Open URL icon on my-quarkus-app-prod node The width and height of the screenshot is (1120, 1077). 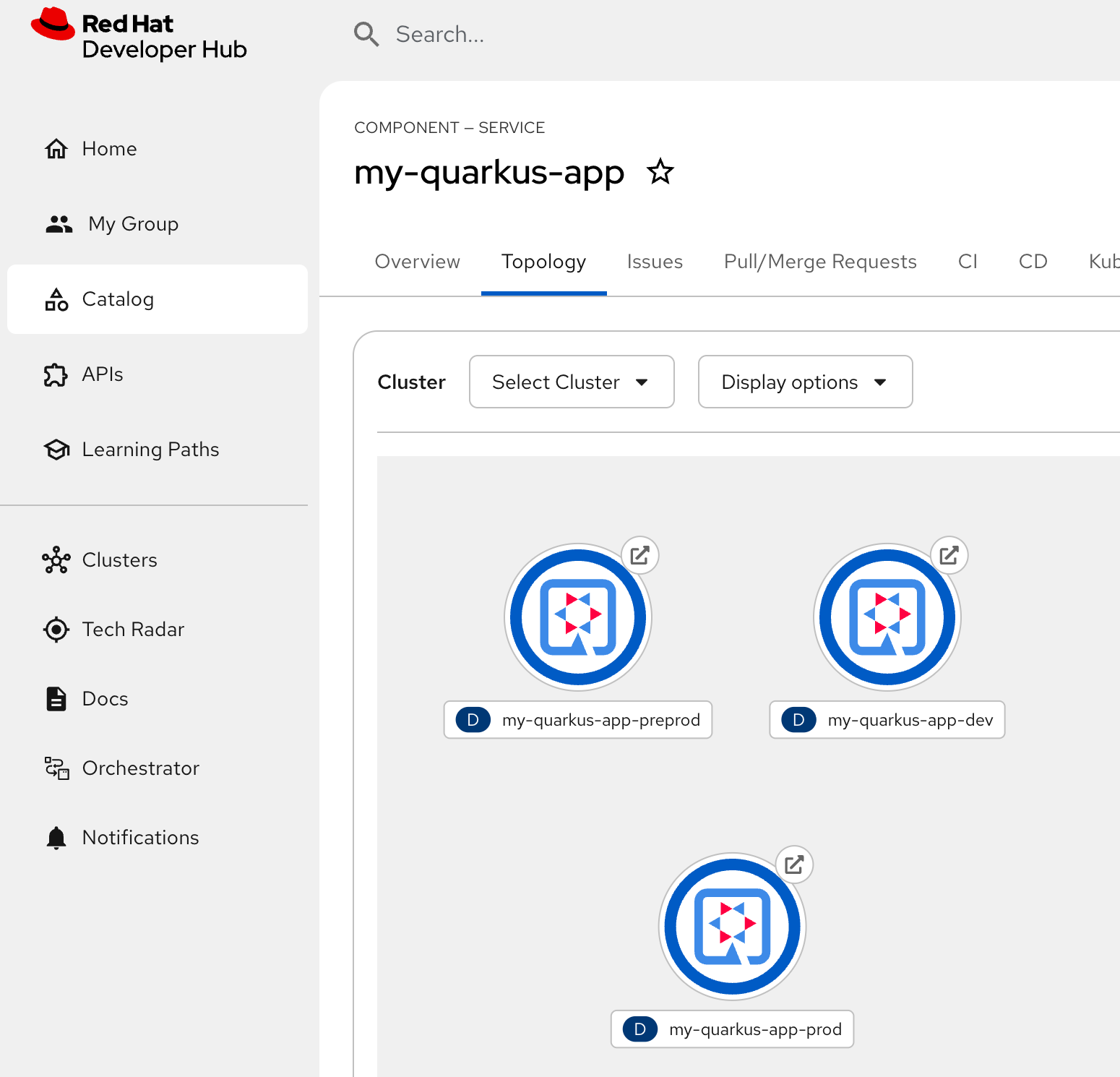794,864
